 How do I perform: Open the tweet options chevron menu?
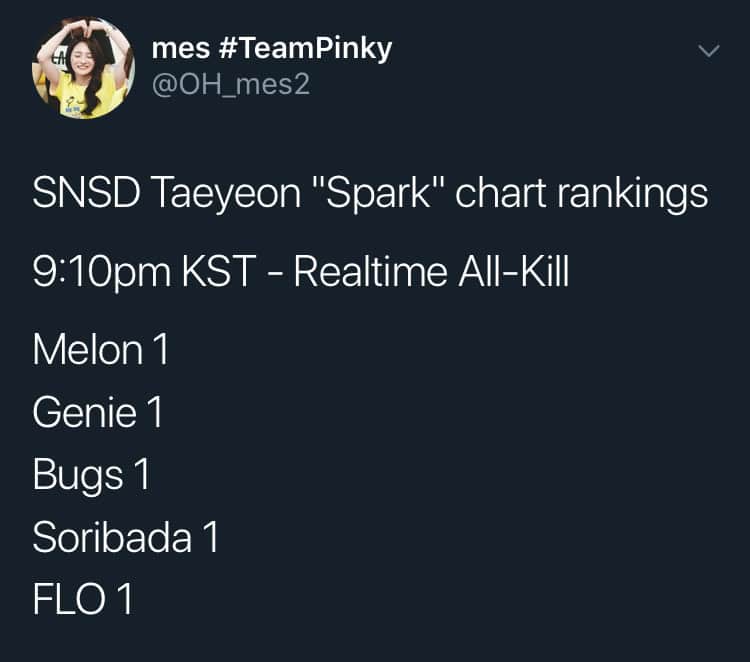pos(708,50)
